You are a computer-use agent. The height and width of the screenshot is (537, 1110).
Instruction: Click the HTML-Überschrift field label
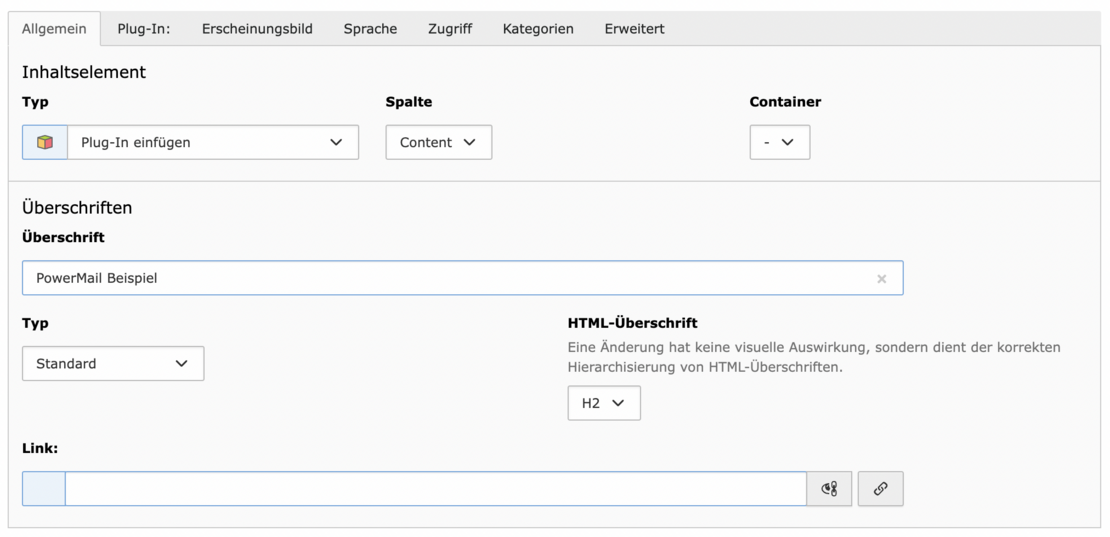point(632,323)
